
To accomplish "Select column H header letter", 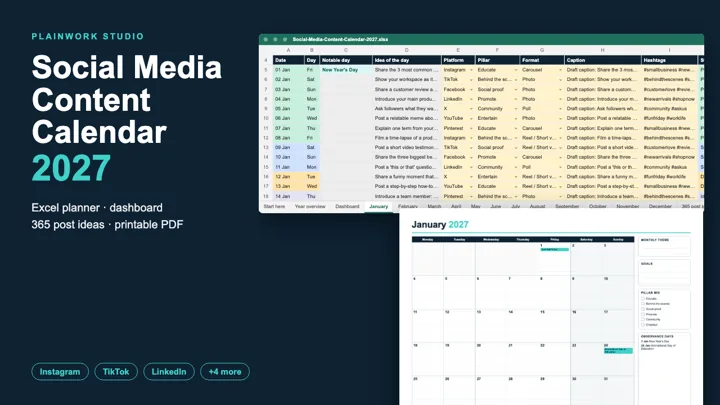I will click(602, 50).
